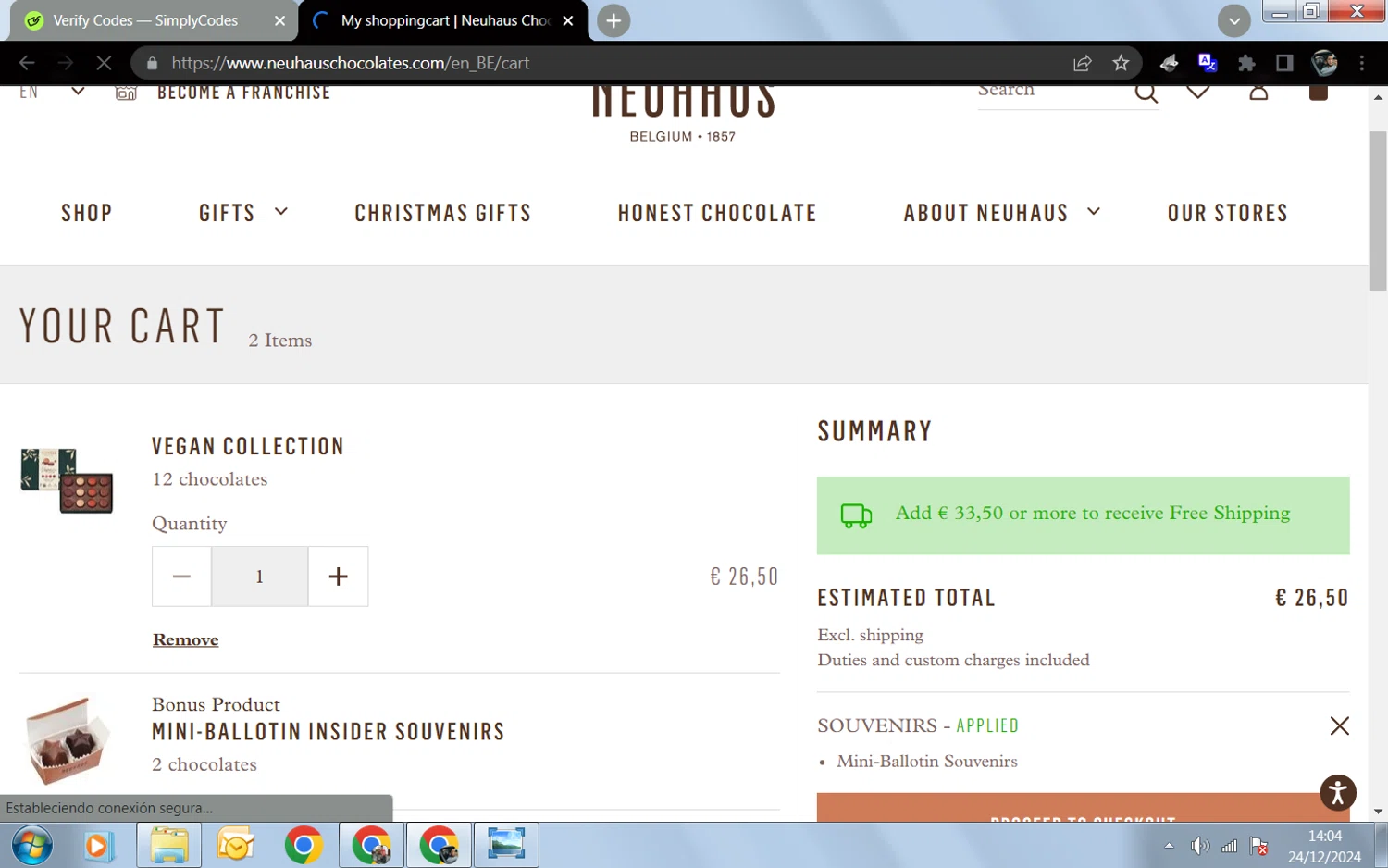The image size is (1388, 868).
Task: Close the My shoppingcart tab
Action: pyautogui.click(x=568, y=20)
